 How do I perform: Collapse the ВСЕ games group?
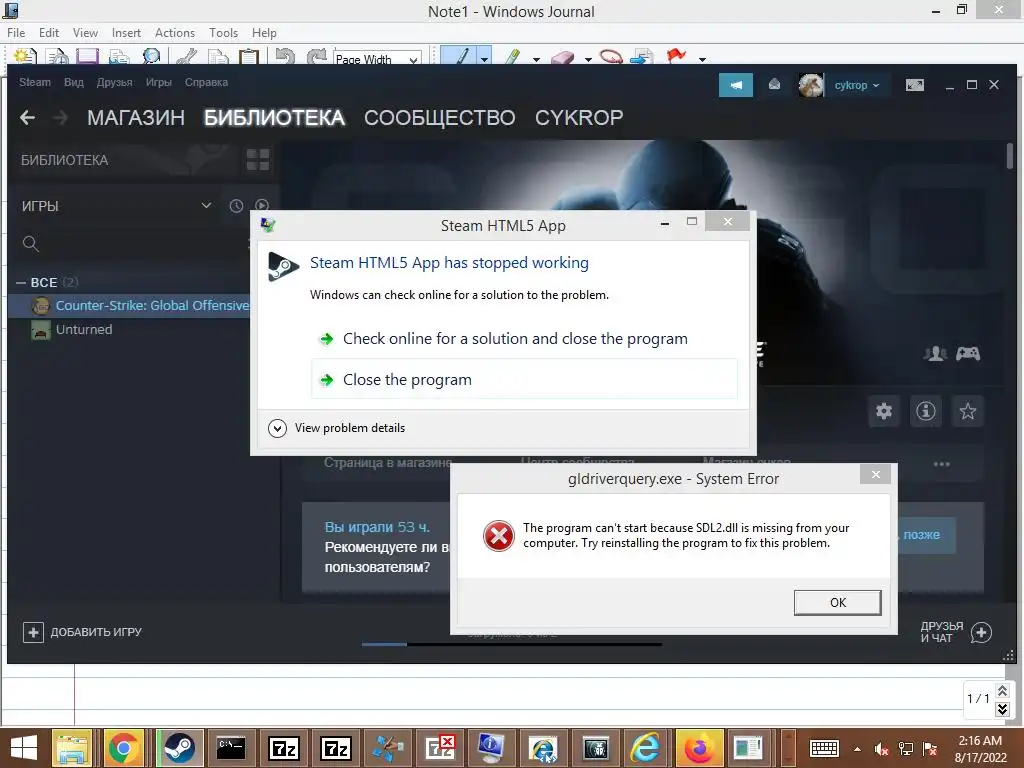click(21, 283)
